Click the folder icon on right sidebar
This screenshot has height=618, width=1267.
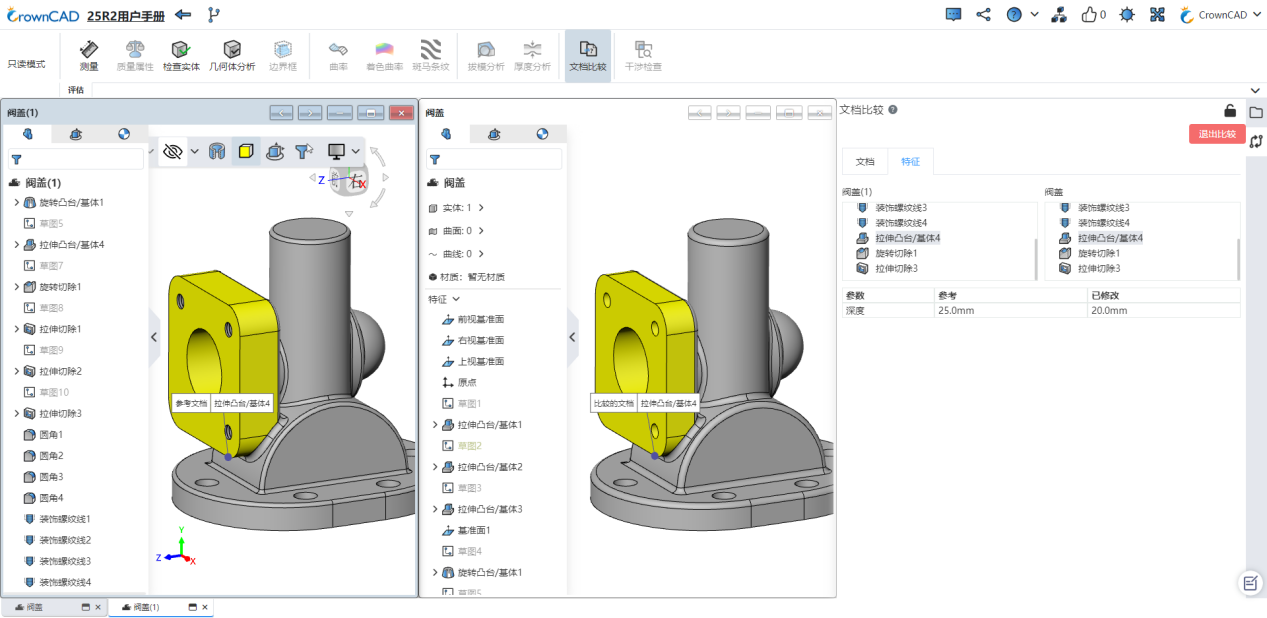coord(1256,112)
